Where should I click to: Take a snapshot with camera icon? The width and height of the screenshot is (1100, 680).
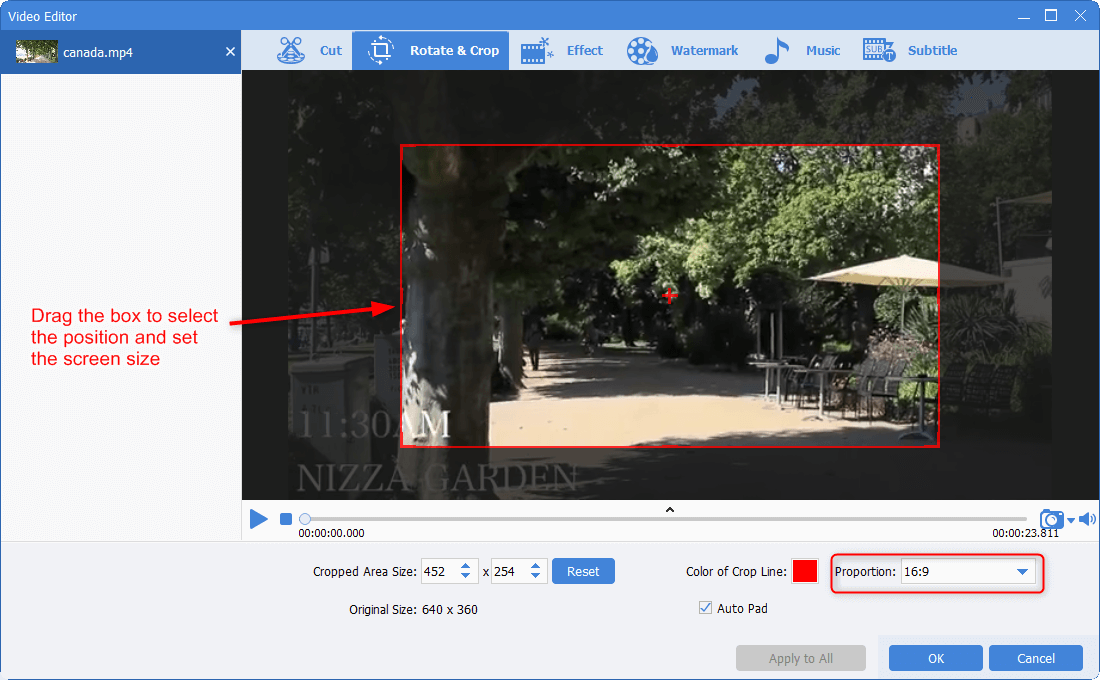pyautogui.click(x=1051, y=519)
